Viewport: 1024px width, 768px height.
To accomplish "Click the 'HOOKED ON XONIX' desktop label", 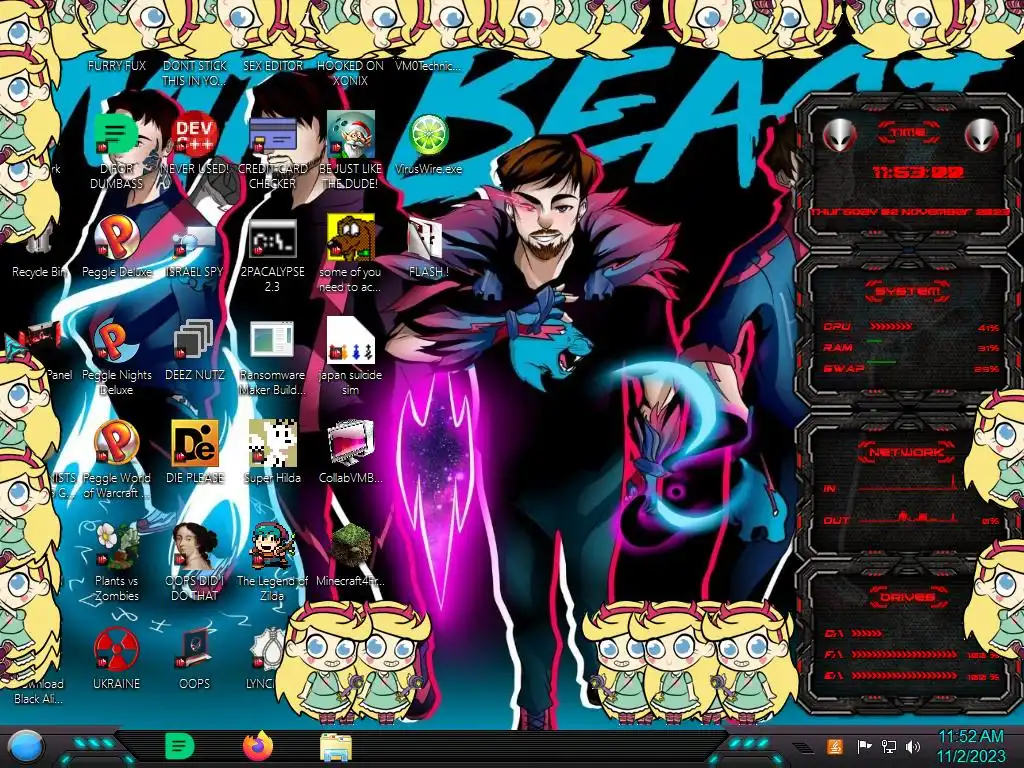I will point(350,73).
